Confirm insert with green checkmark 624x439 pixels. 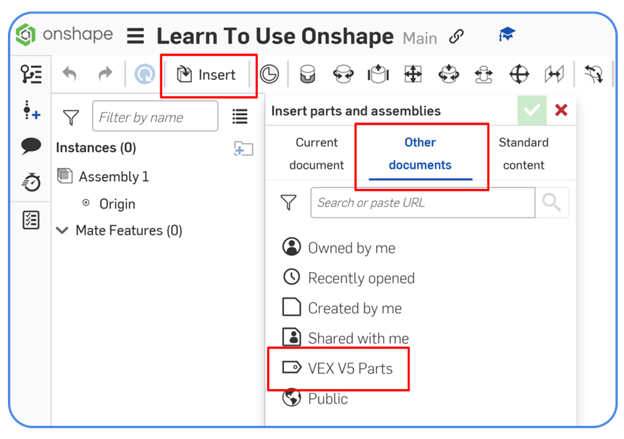pyautogui.click(x=531, y=110)
